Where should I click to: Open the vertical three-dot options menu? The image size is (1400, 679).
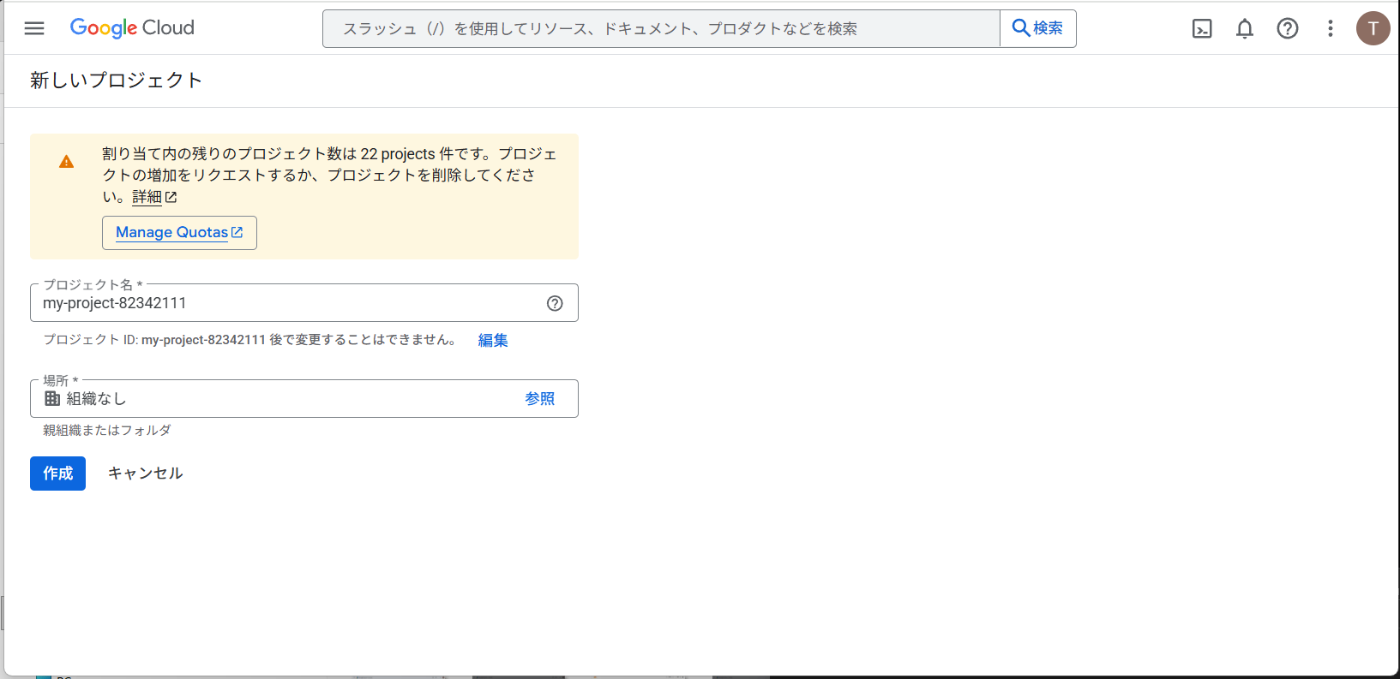coord(1330,28)
